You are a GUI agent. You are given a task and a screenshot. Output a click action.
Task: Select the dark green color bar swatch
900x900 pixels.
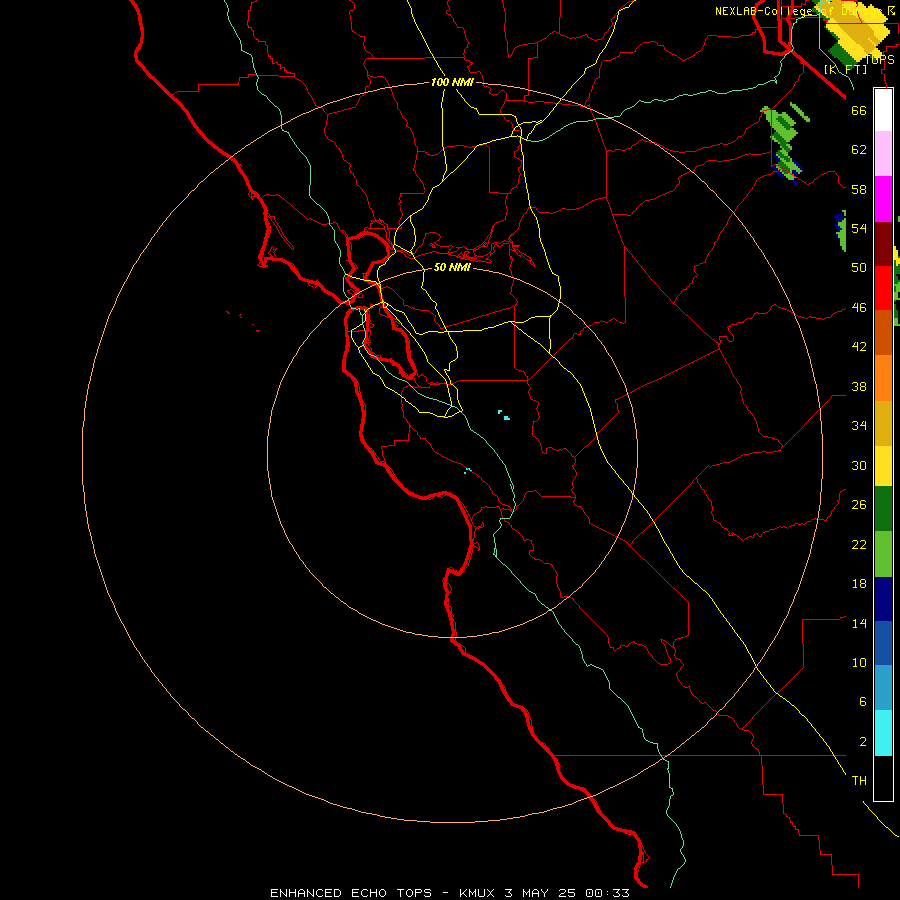883,509
